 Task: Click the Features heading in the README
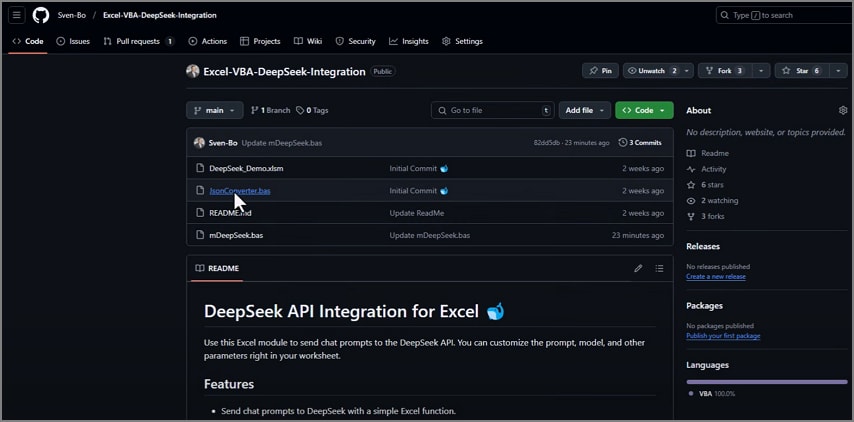pyautogui.click(x=229, y=384)
